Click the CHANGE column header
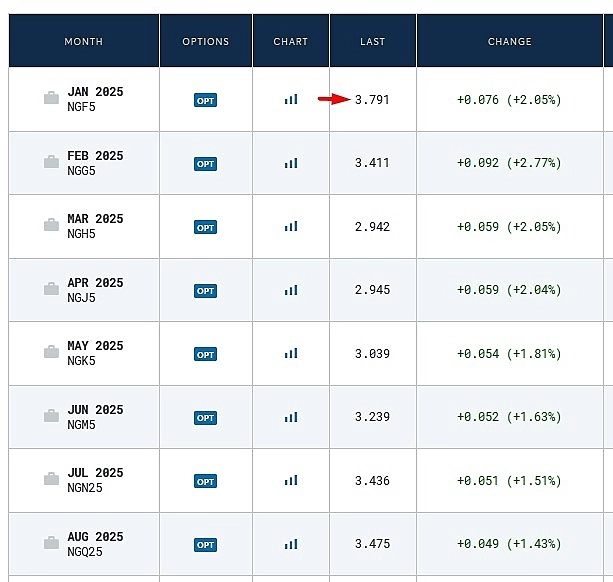 click(509, 41)
